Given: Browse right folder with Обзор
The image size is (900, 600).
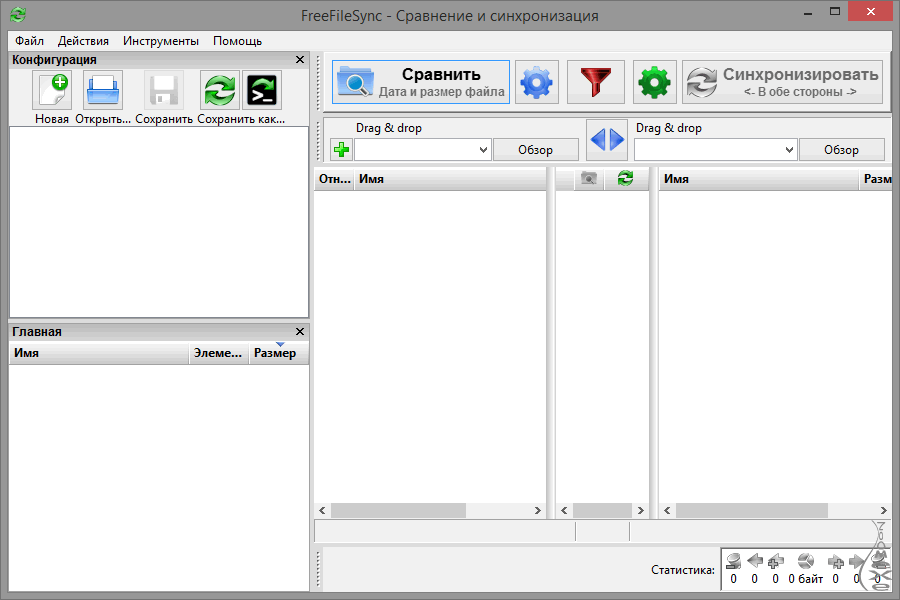Looking at the screenshot, I should (841, 150).
